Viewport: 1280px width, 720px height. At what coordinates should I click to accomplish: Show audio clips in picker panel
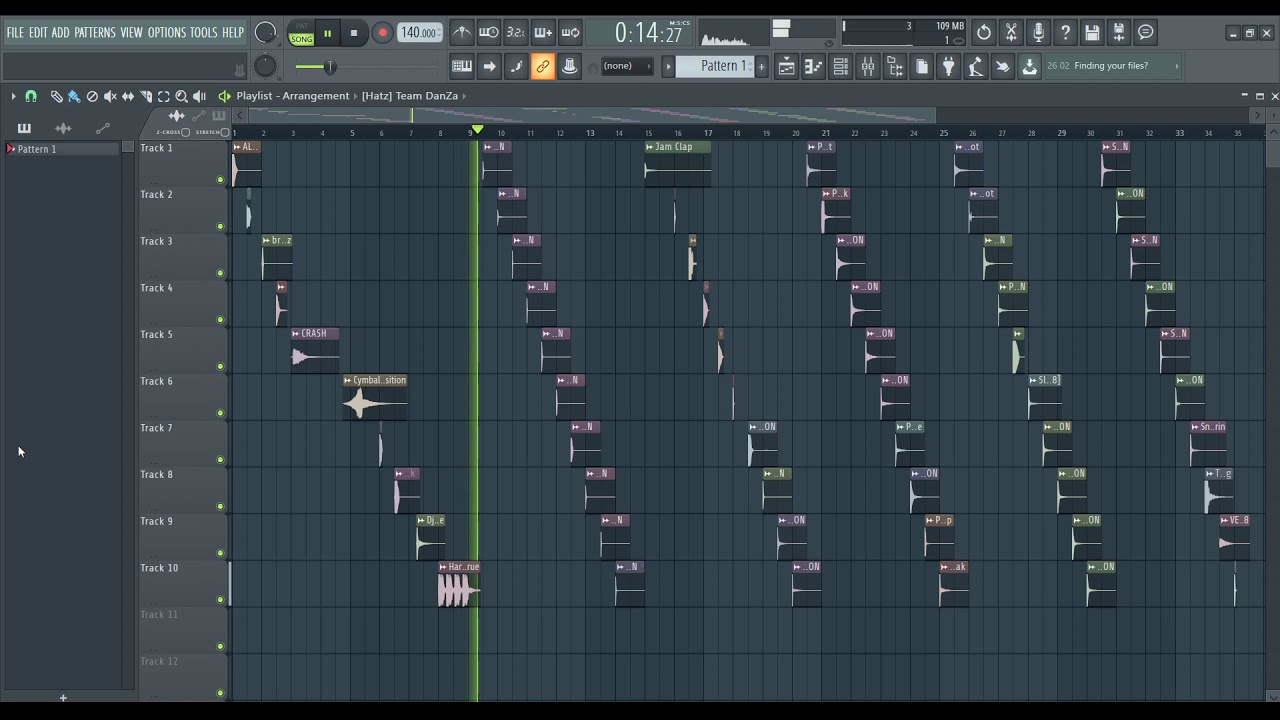click(63, 128)
